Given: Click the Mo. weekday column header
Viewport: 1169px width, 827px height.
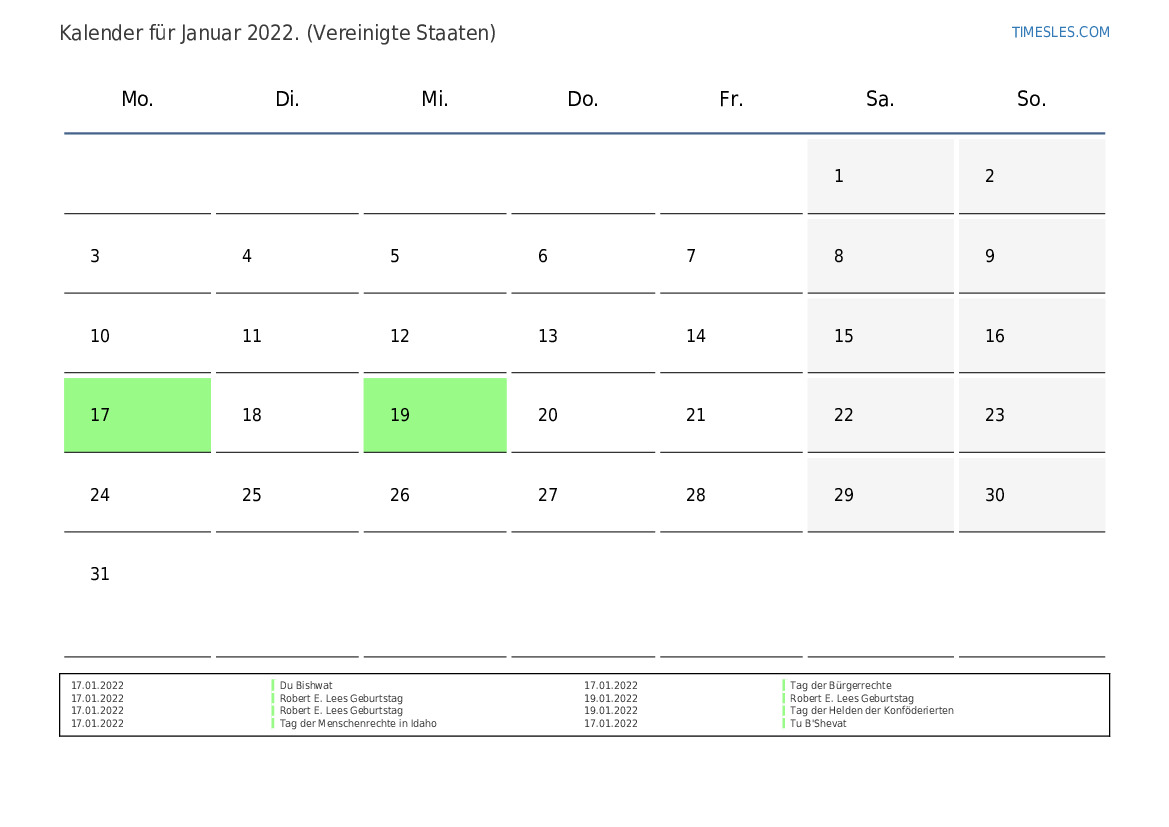Looking at the screenshot, I should coord(137,99).
